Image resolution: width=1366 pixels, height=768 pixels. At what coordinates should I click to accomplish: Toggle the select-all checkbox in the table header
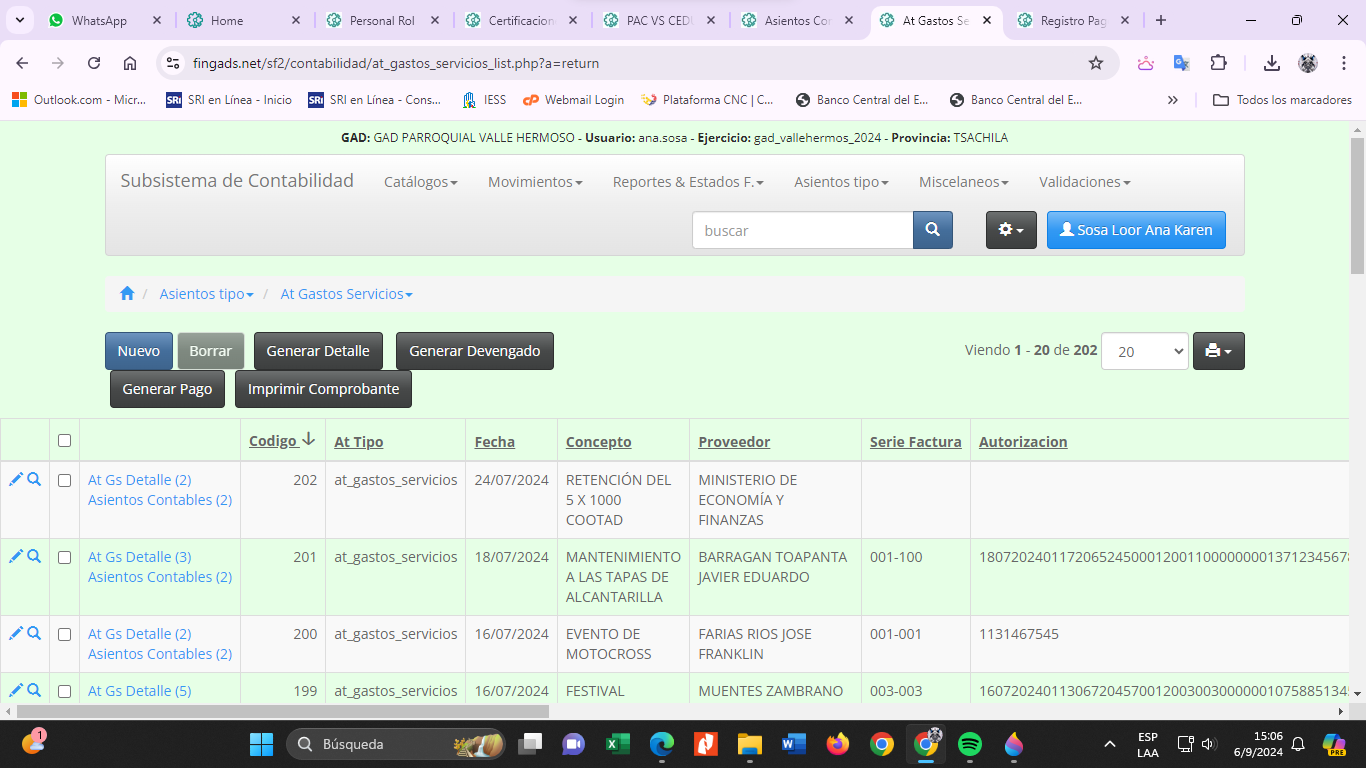click(65, 441)
